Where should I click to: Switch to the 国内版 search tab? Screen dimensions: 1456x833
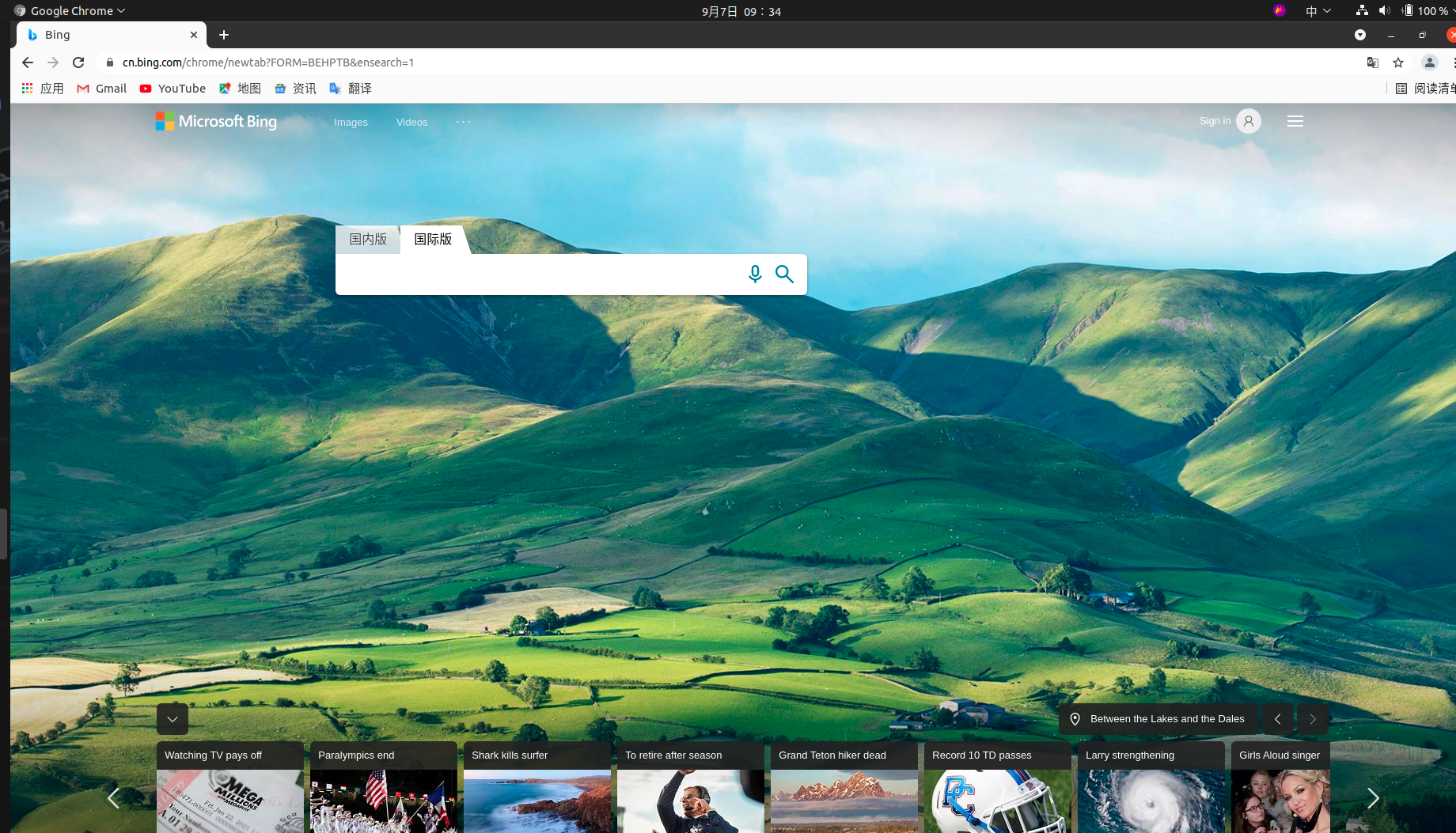(x=368, y=239)
